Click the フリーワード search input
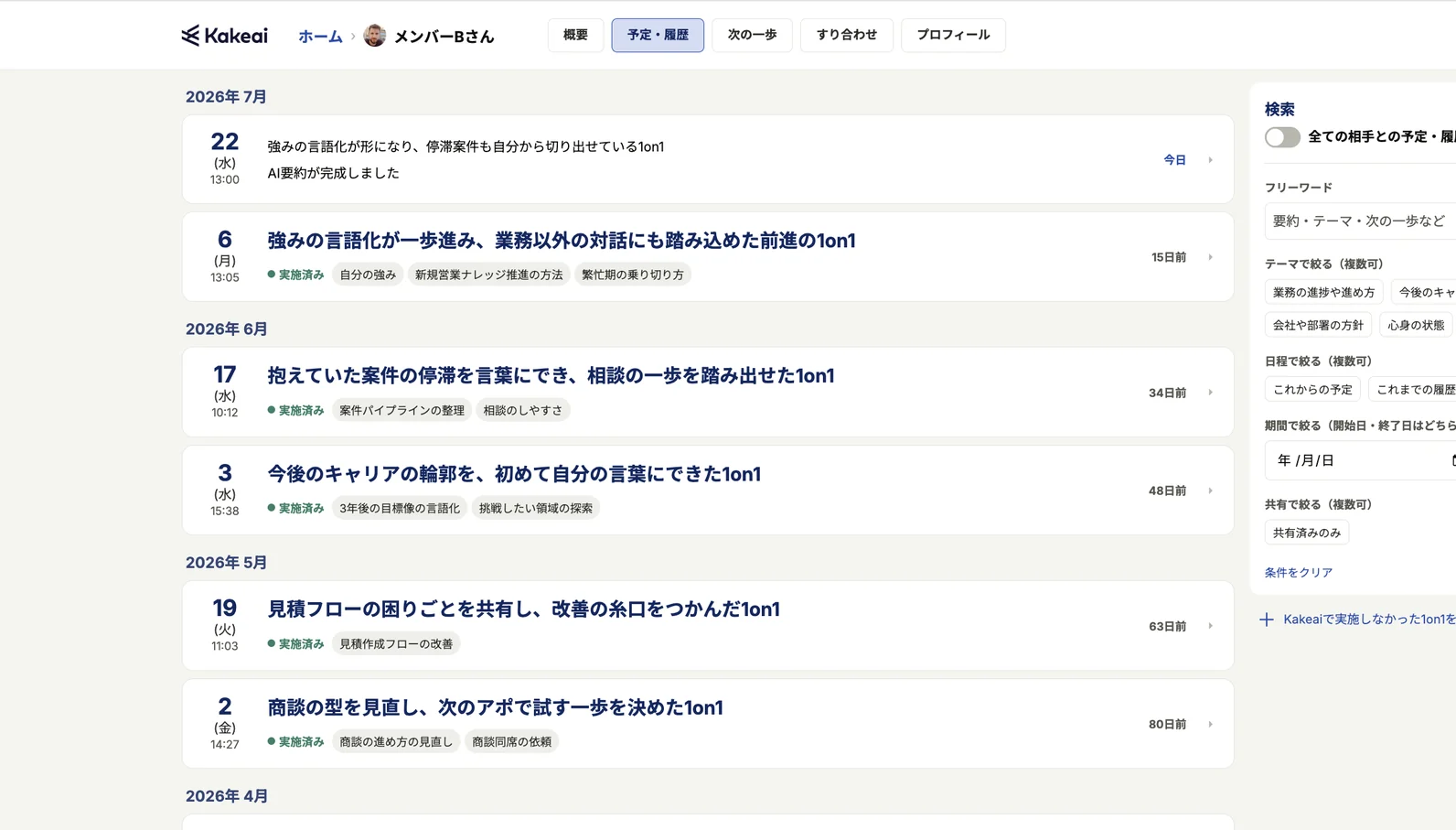 point(1361,221)
